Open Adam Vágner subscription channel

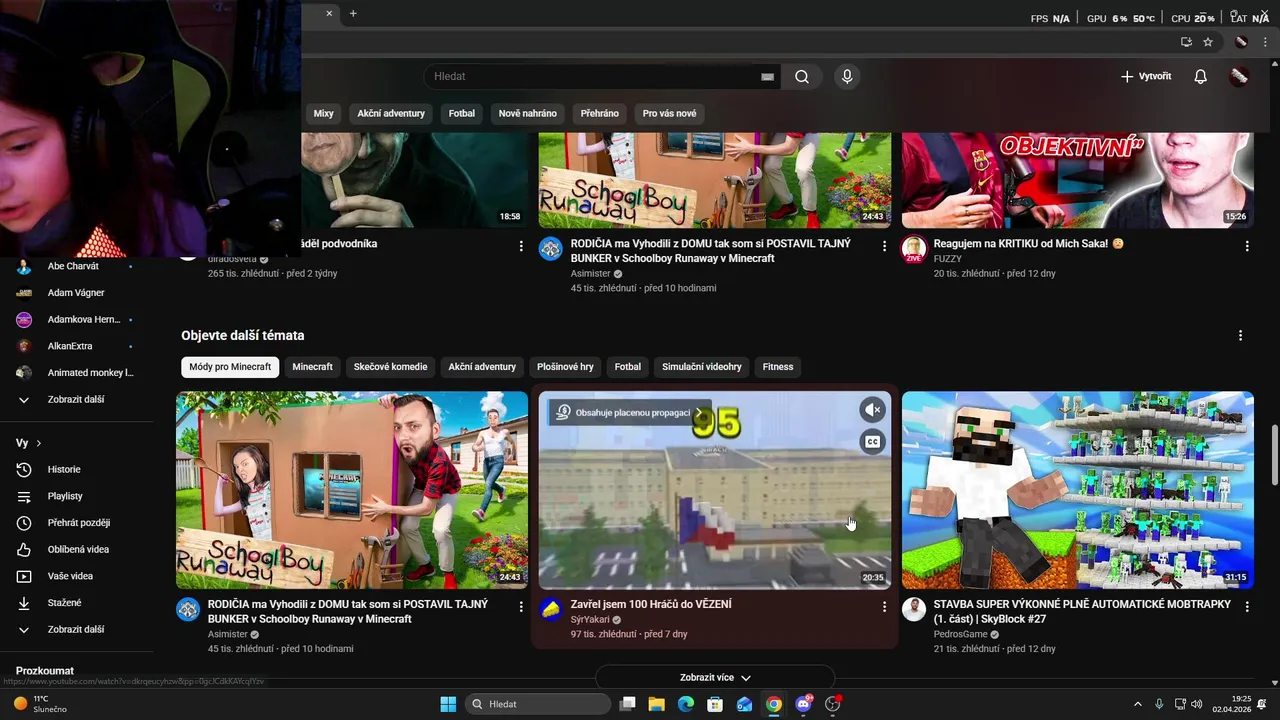77,293
